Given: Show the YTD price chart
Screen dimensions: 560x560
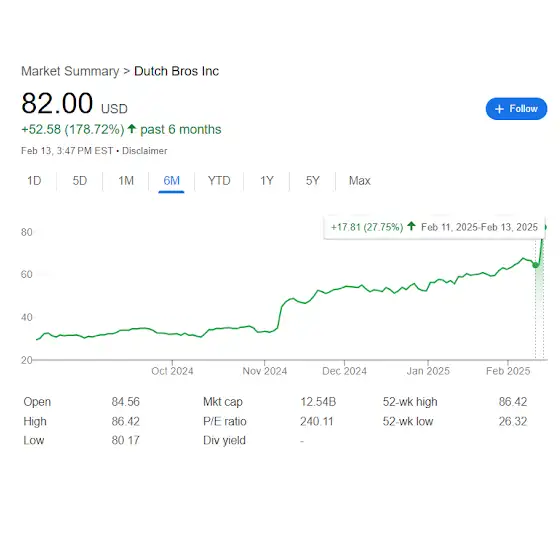Looking at the screenshot, I should 219,181.
